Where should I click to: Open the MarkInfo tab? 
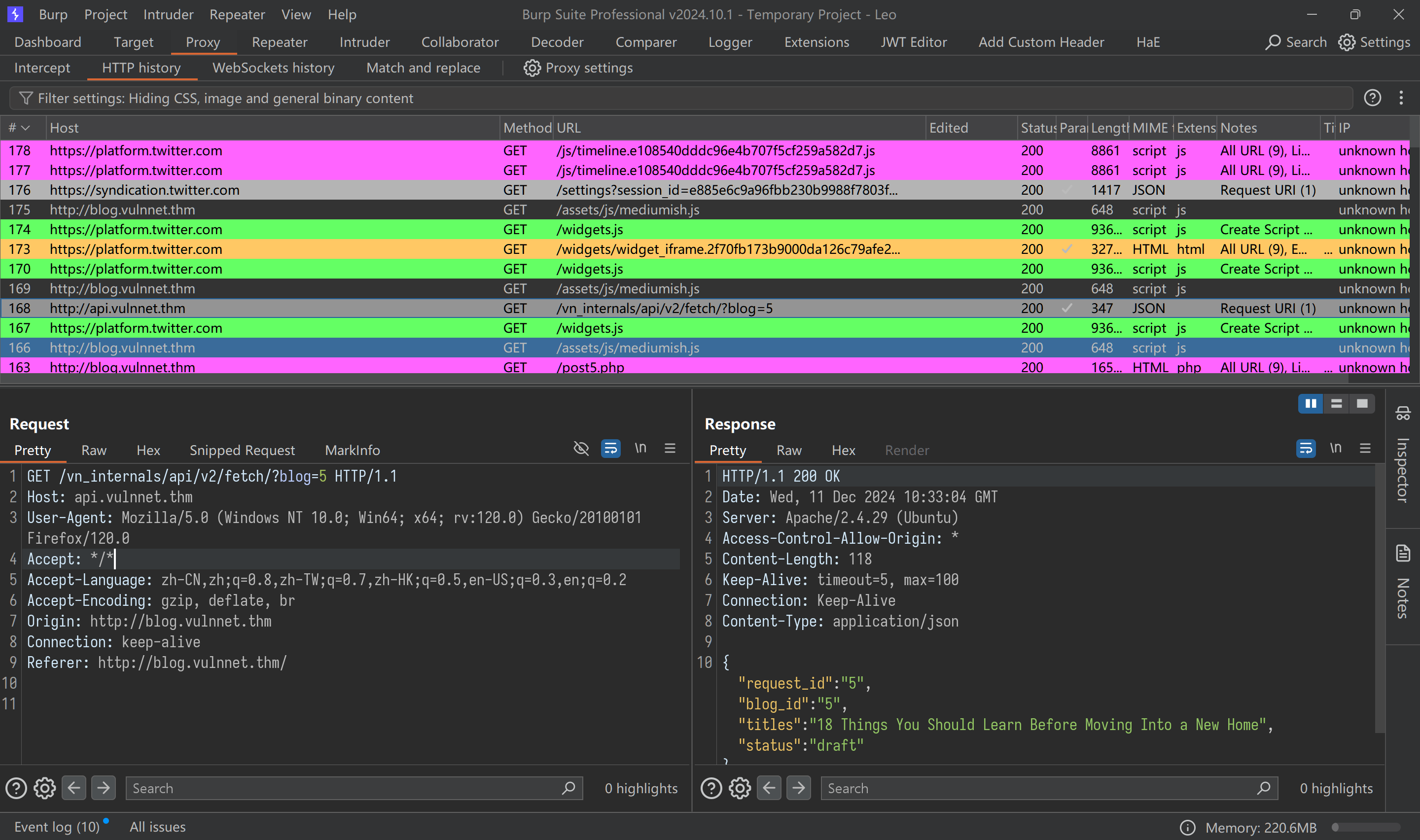click(x=353, y=450)
